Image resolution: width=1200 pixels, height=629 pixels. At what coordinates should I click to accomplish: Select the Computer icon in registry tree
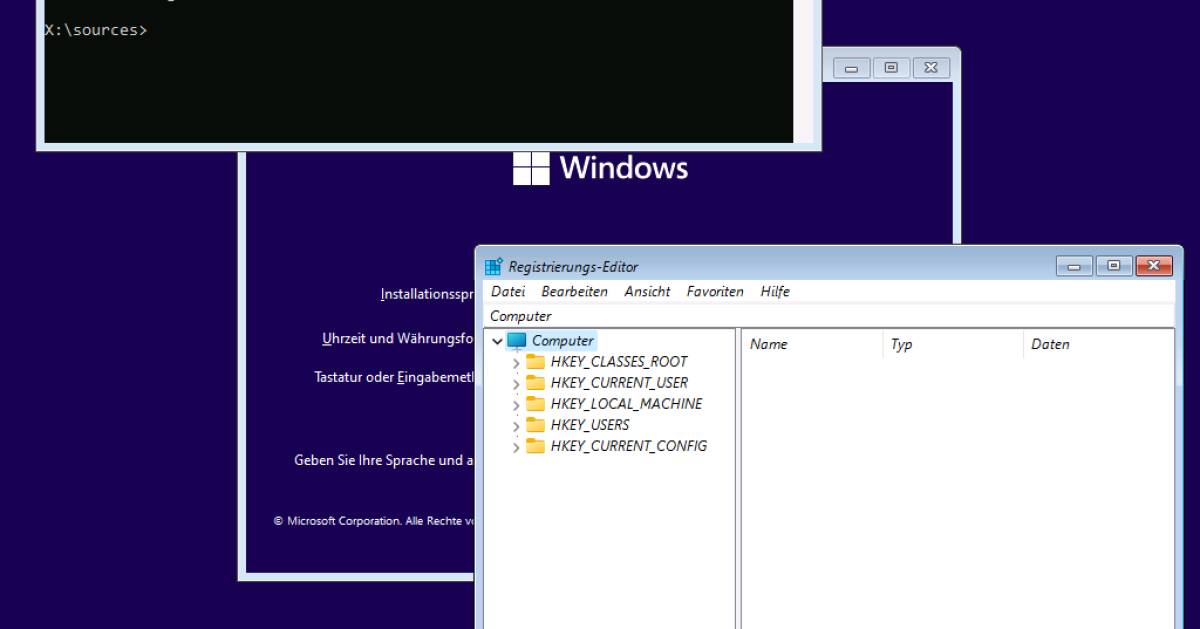coord(516,341)
